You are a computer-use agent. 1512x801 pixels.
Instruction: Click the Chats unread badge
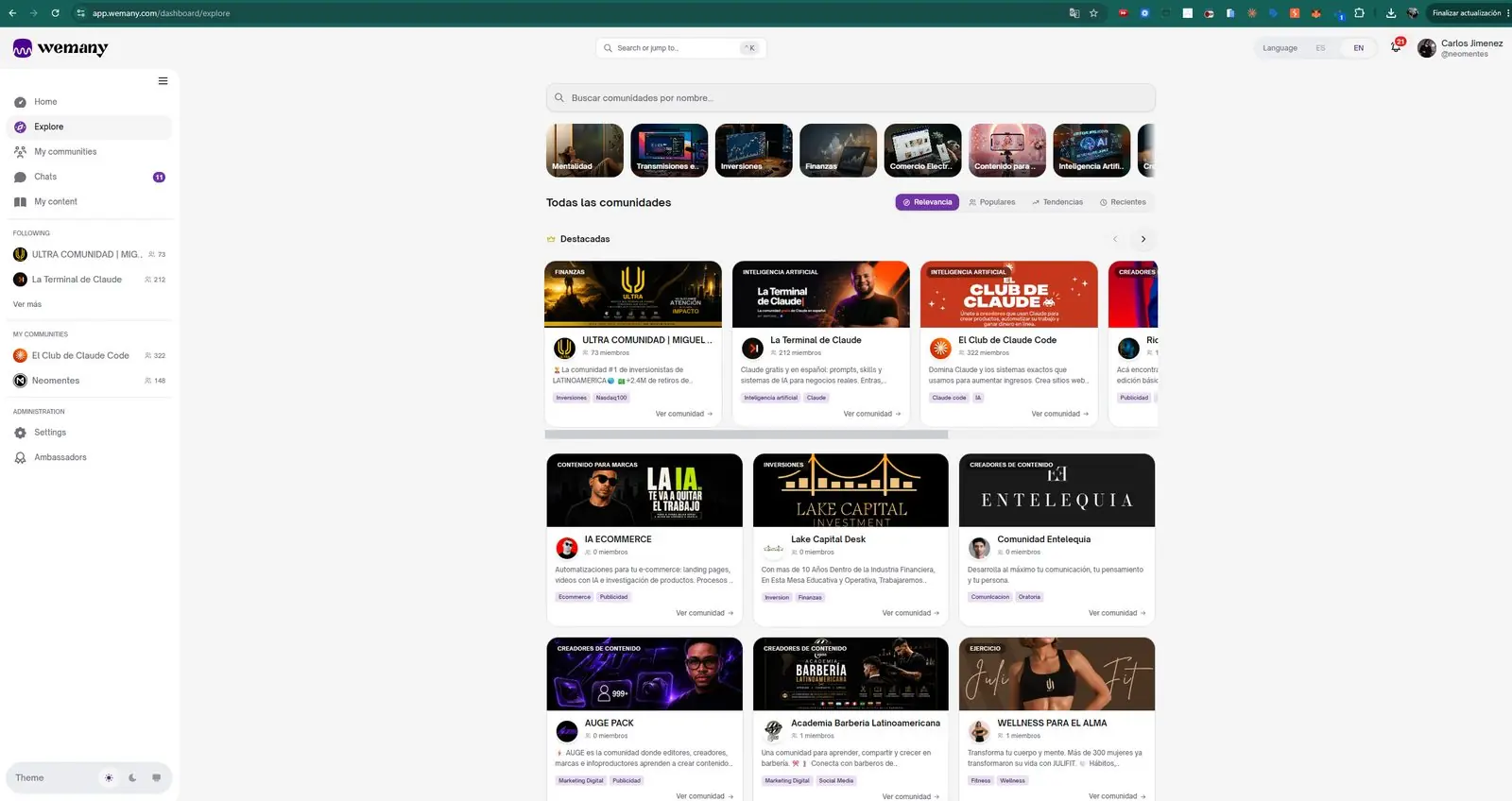(x=159, y=178)
